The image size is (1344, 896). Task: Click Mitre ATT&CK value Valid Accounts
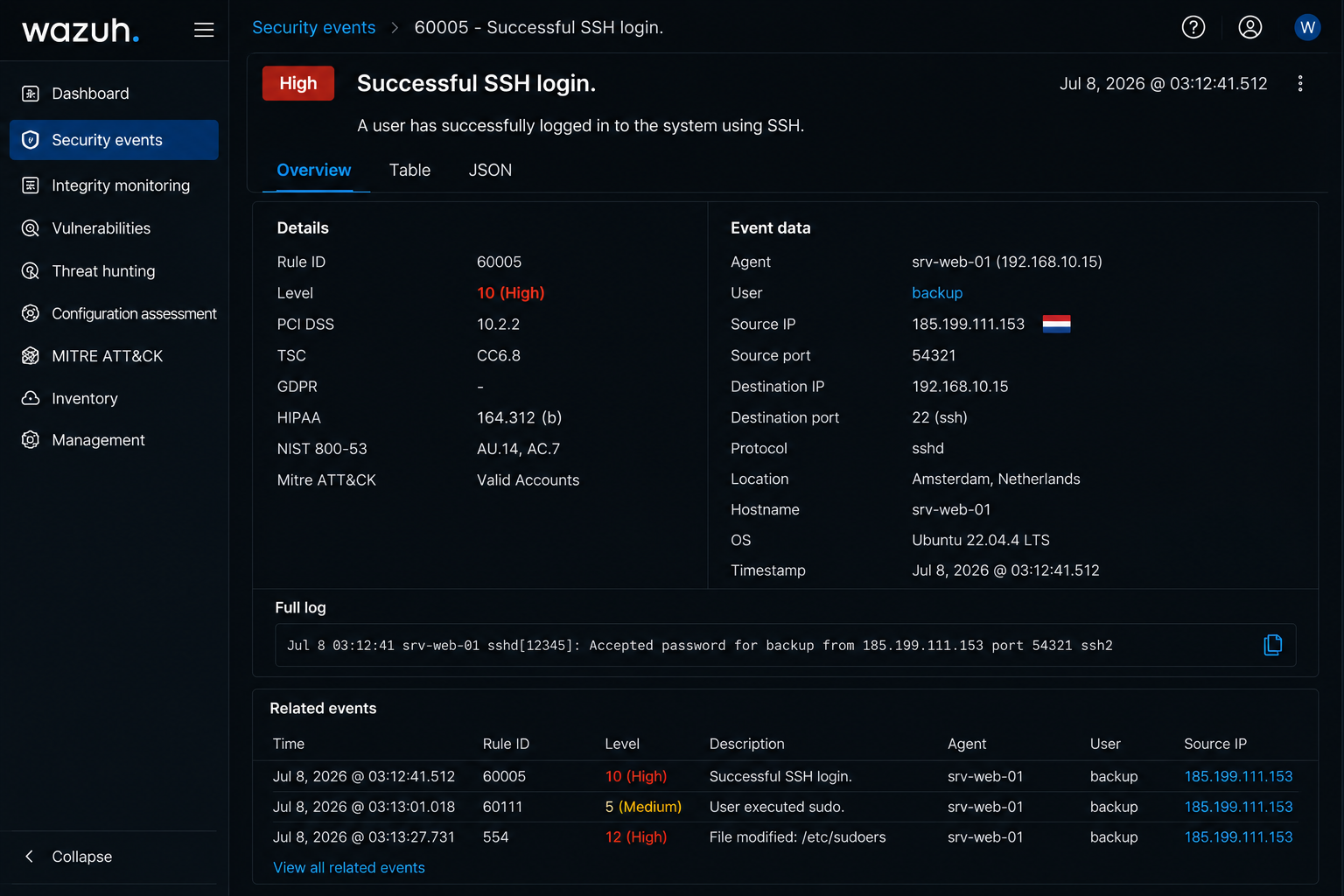528,480
